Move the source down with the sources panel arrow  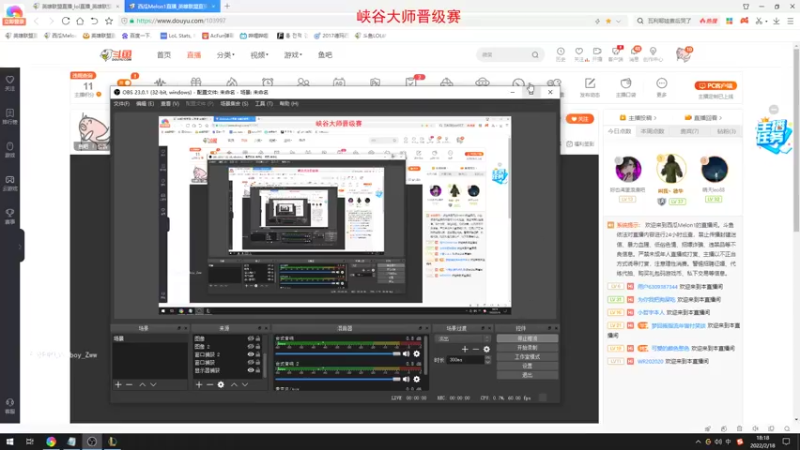click(245, 385)
